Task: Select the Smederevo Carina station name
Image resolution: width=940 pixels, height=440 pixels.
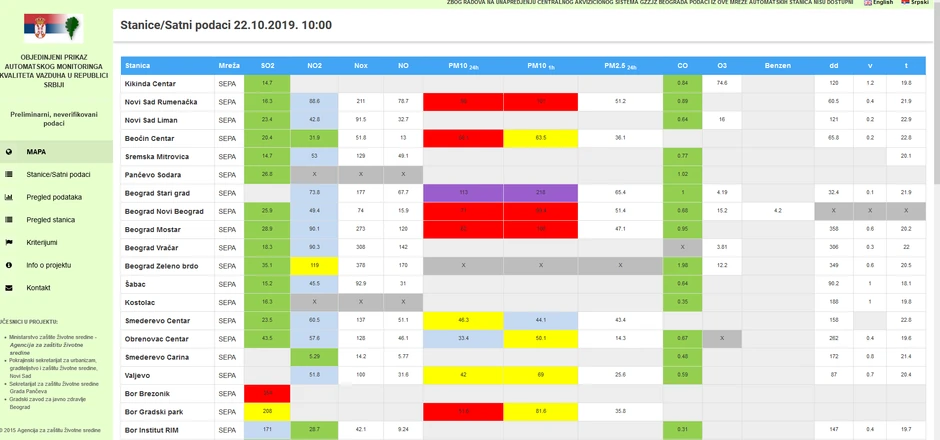Action: [156, 357]
